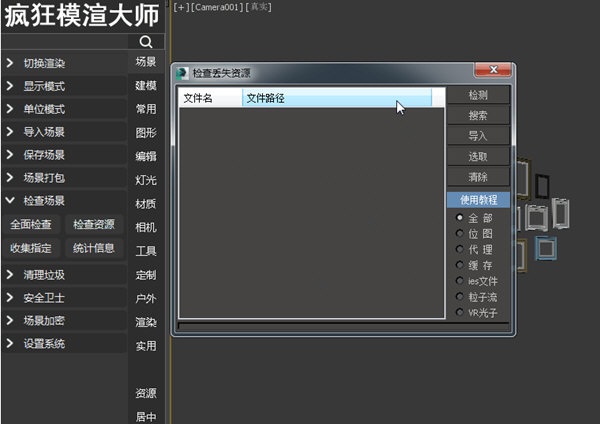
Task: Expand the 保存场景 section
Action: 64,155
